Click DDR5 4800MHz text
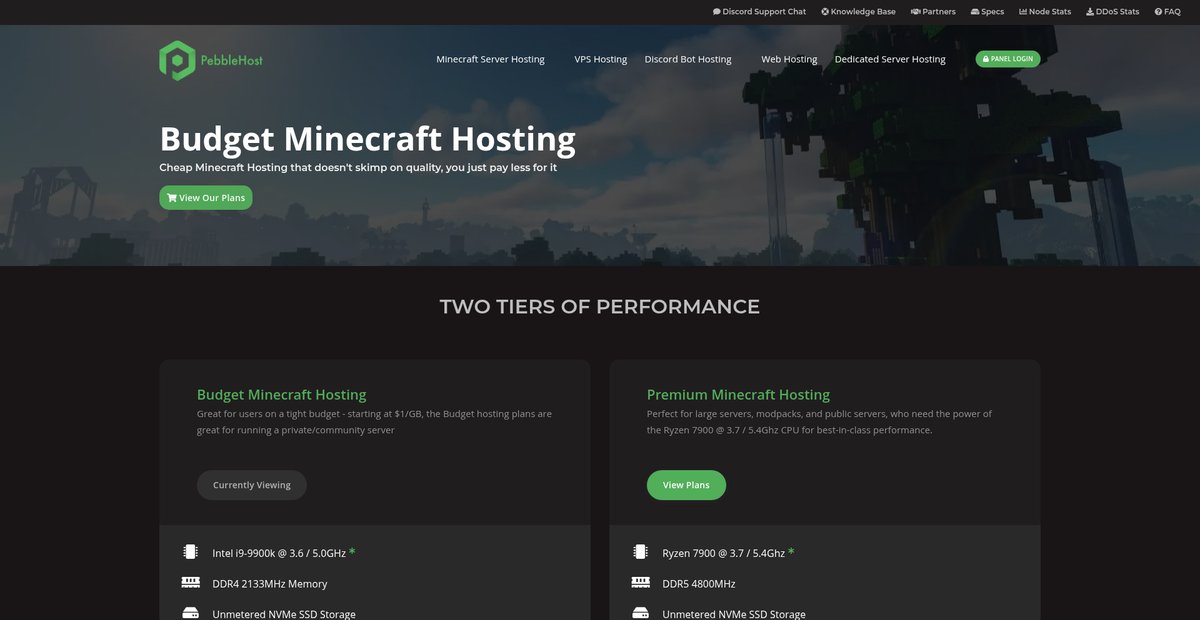This screenshot has width=1200, height=620. 699,584
